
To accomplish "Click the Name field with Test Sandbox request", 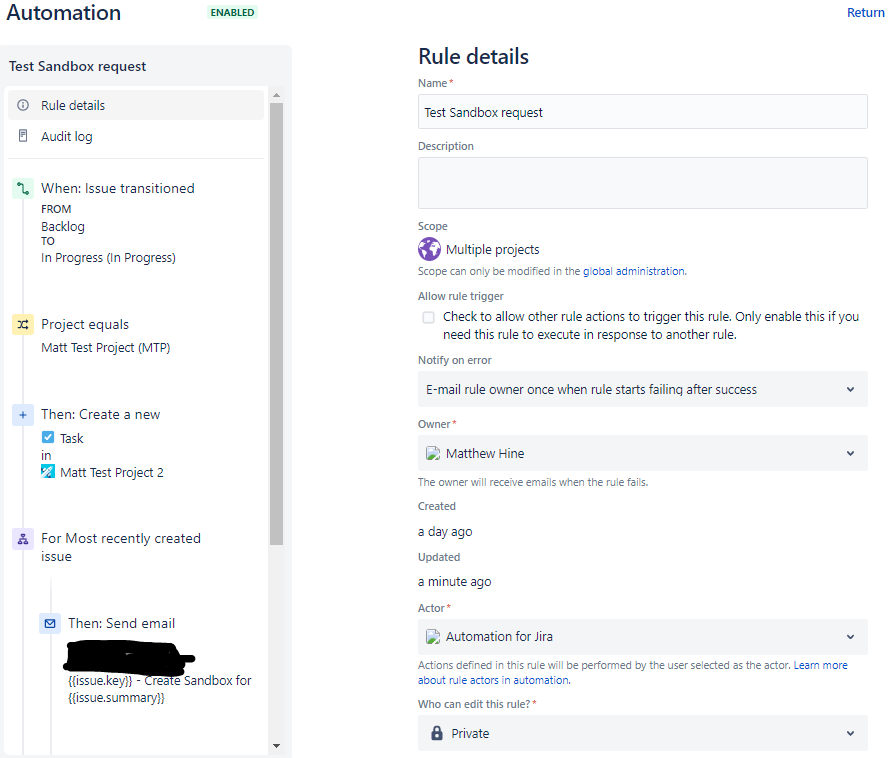I will point(643,112).
